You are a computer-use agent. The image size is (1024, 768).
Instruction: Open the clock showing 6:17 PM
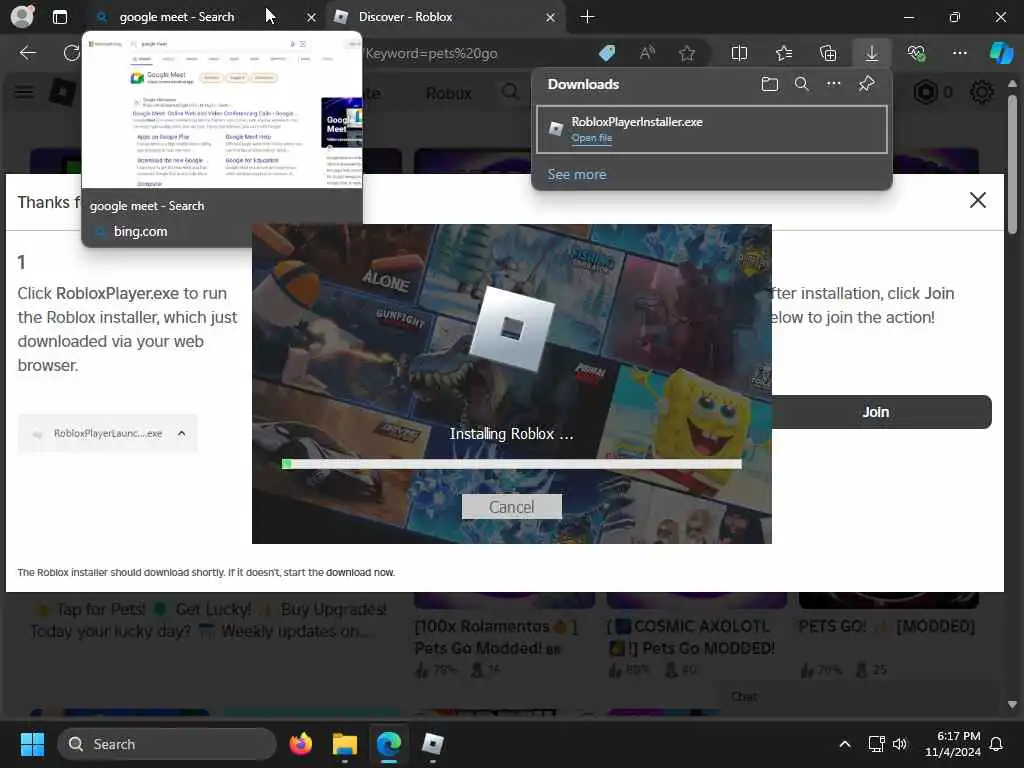[x=953, y=744]
